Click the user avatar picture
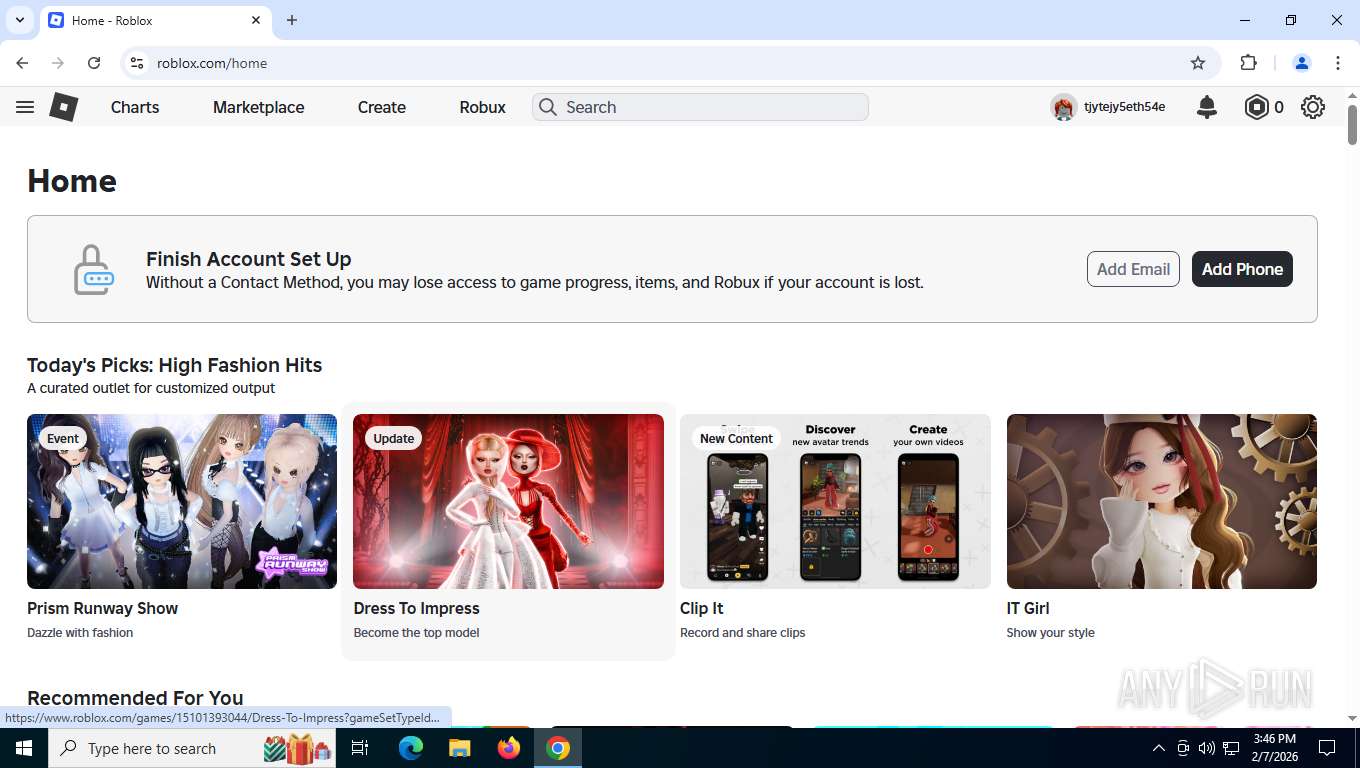This screenshot has height=768, width=1360. [1064, 107]
